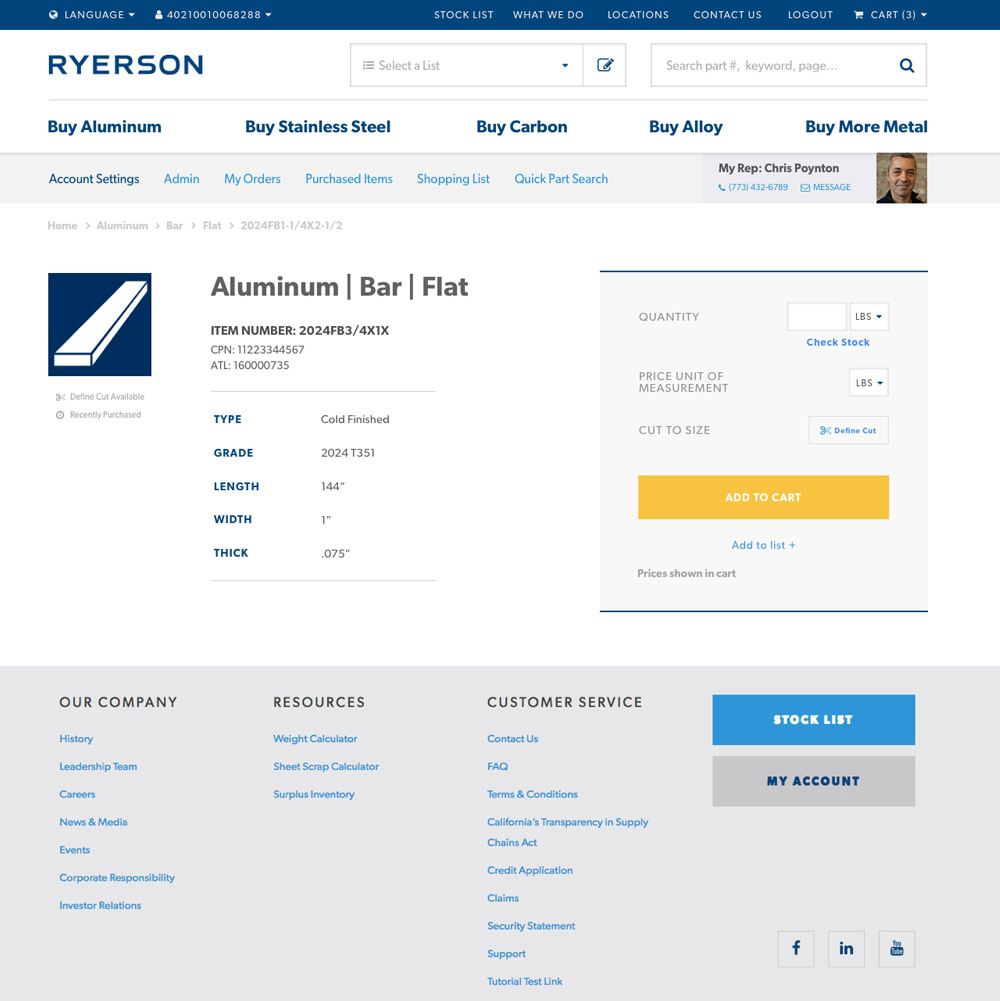Open Stock List in top navigation
The height and width of the screenshot is (1001, 1000).
[464, 15]
